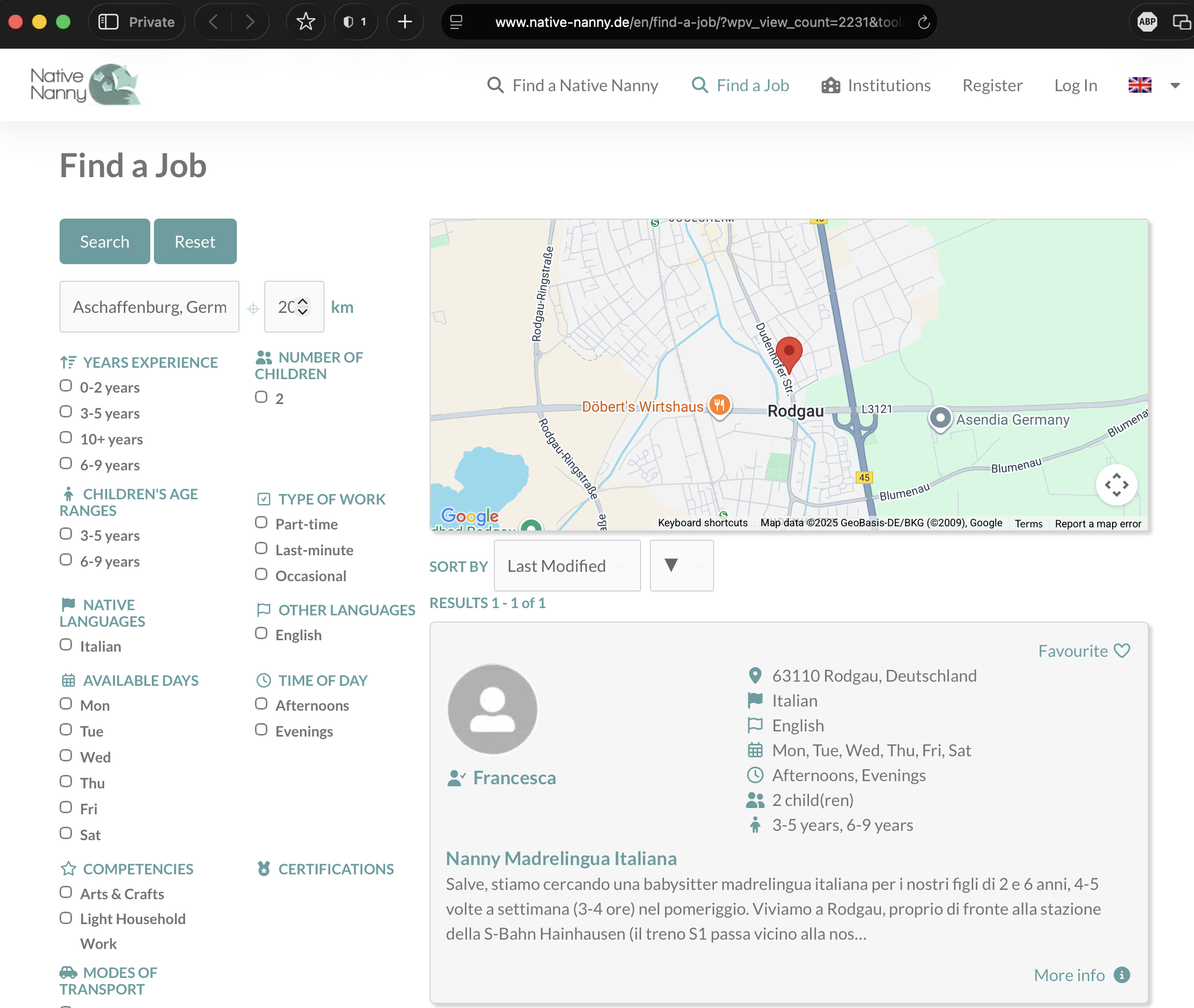Click the More info circle icon
The height and width of the screenshot is (1008, 1194).
[1122, 975]
